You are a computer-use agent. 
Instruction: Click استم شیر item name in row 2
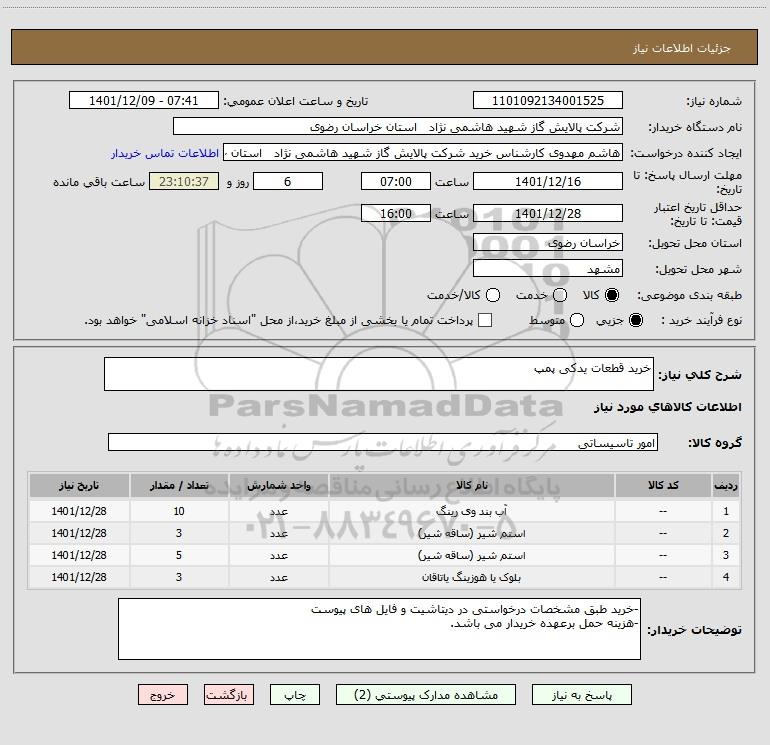coord(471,533)
